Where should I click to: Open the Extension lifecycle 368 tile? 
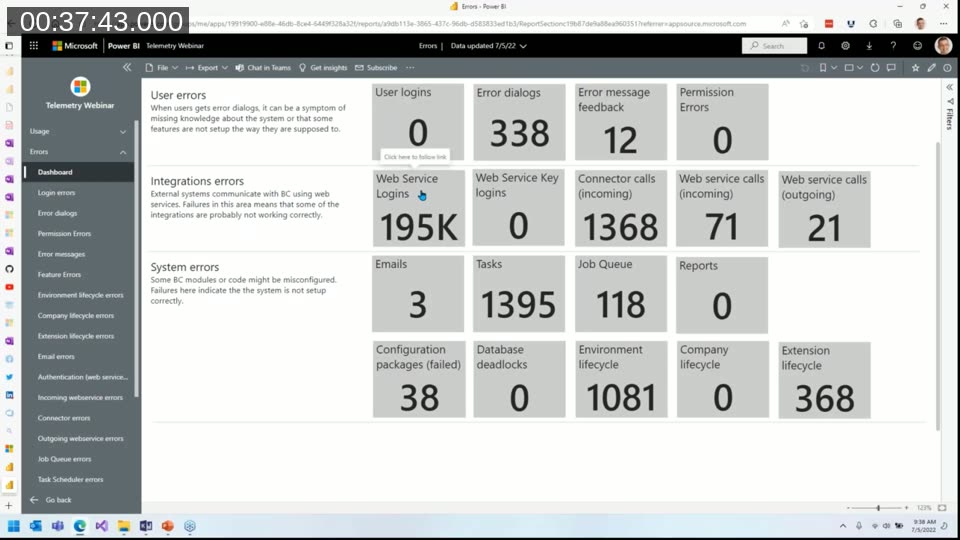click(824, 380)
